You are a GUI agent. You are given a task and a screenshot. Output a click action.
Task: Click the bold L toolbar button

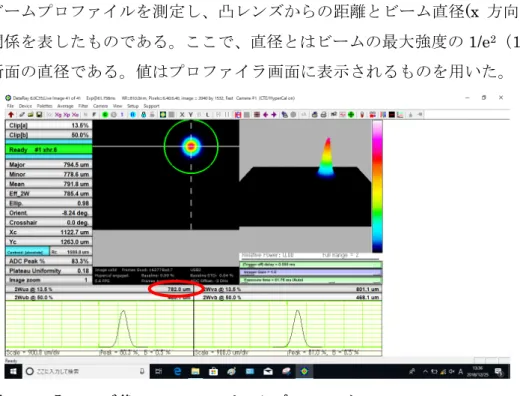(x=207, y=115)
